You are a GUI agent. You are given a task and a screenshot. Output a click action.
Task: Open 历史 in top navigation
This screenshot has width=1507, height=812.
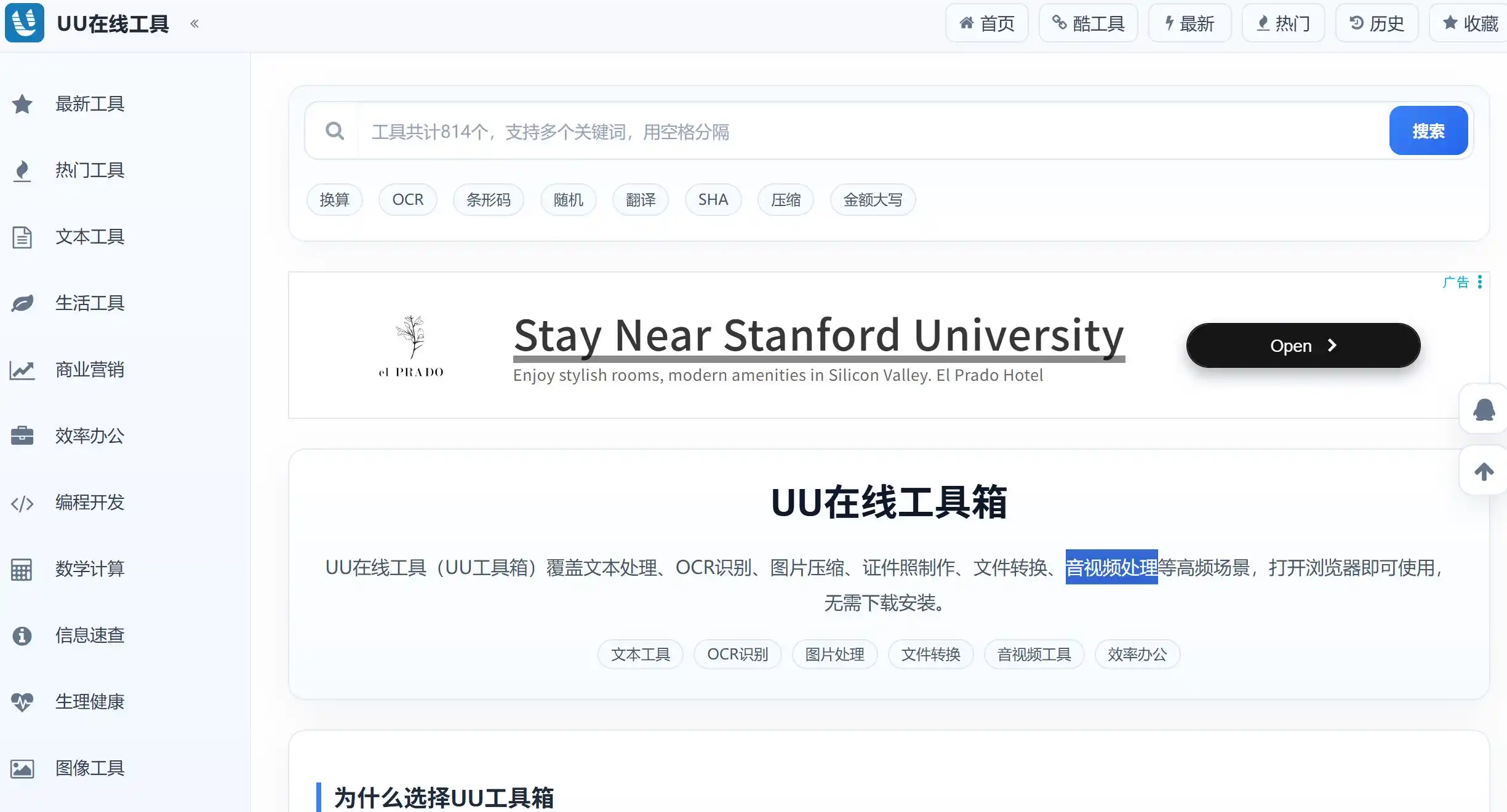(x=1377, y=23)
